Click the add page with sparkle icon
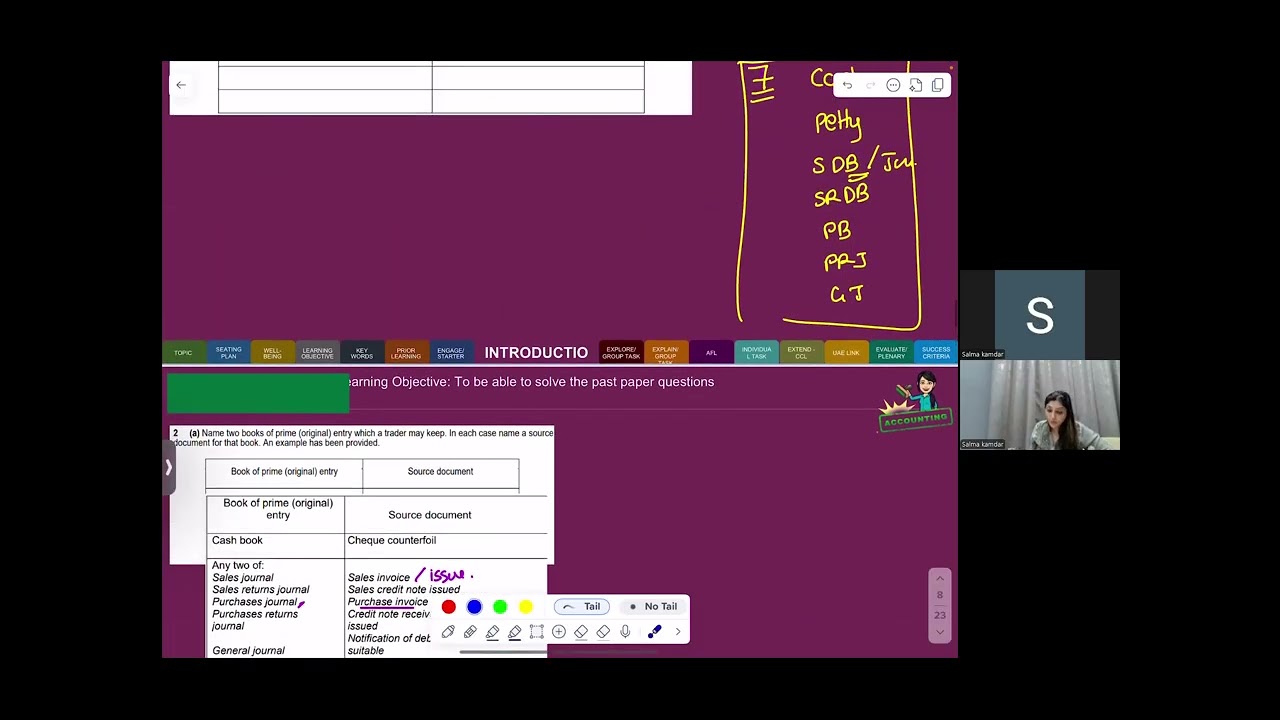The image size is (1280, 720). 915,86
